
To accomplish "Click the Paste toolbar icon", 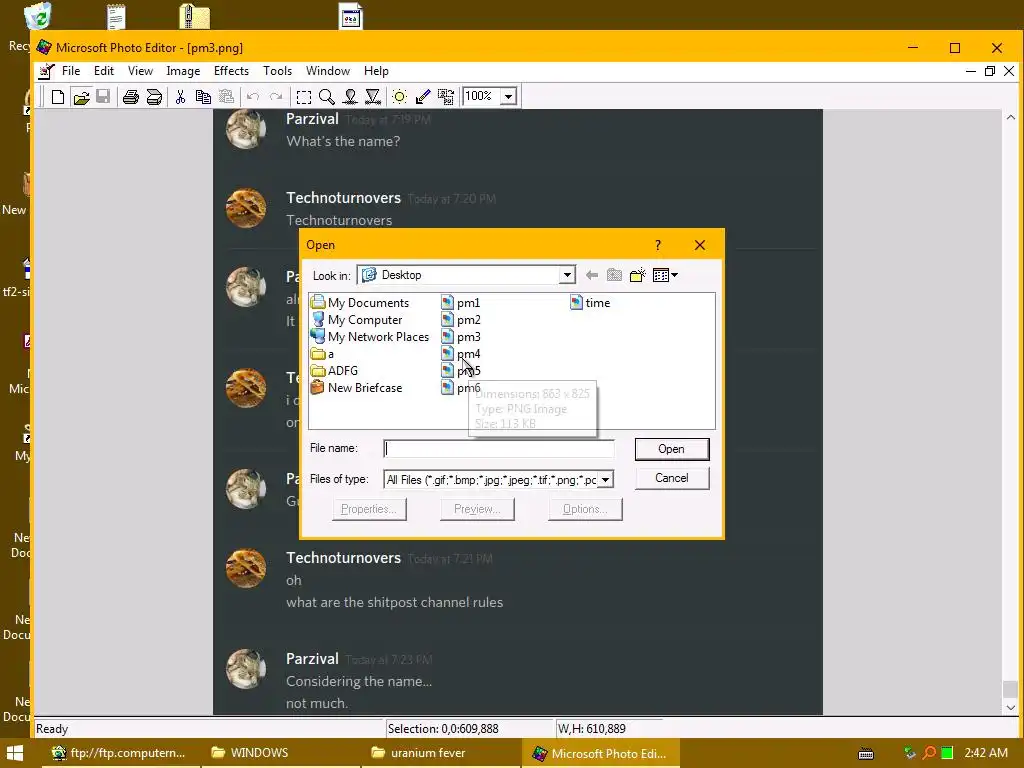I will (227, 97).
